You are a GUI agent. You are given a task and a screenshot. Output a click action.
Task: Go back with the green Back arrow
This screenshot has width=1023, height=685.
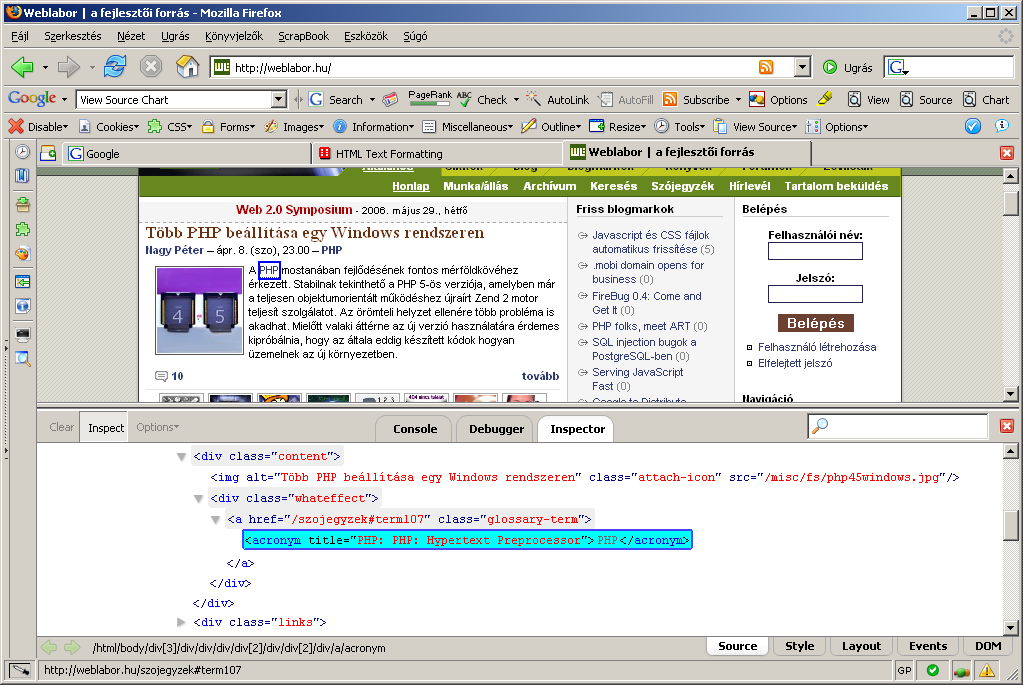tap(22, 67)
